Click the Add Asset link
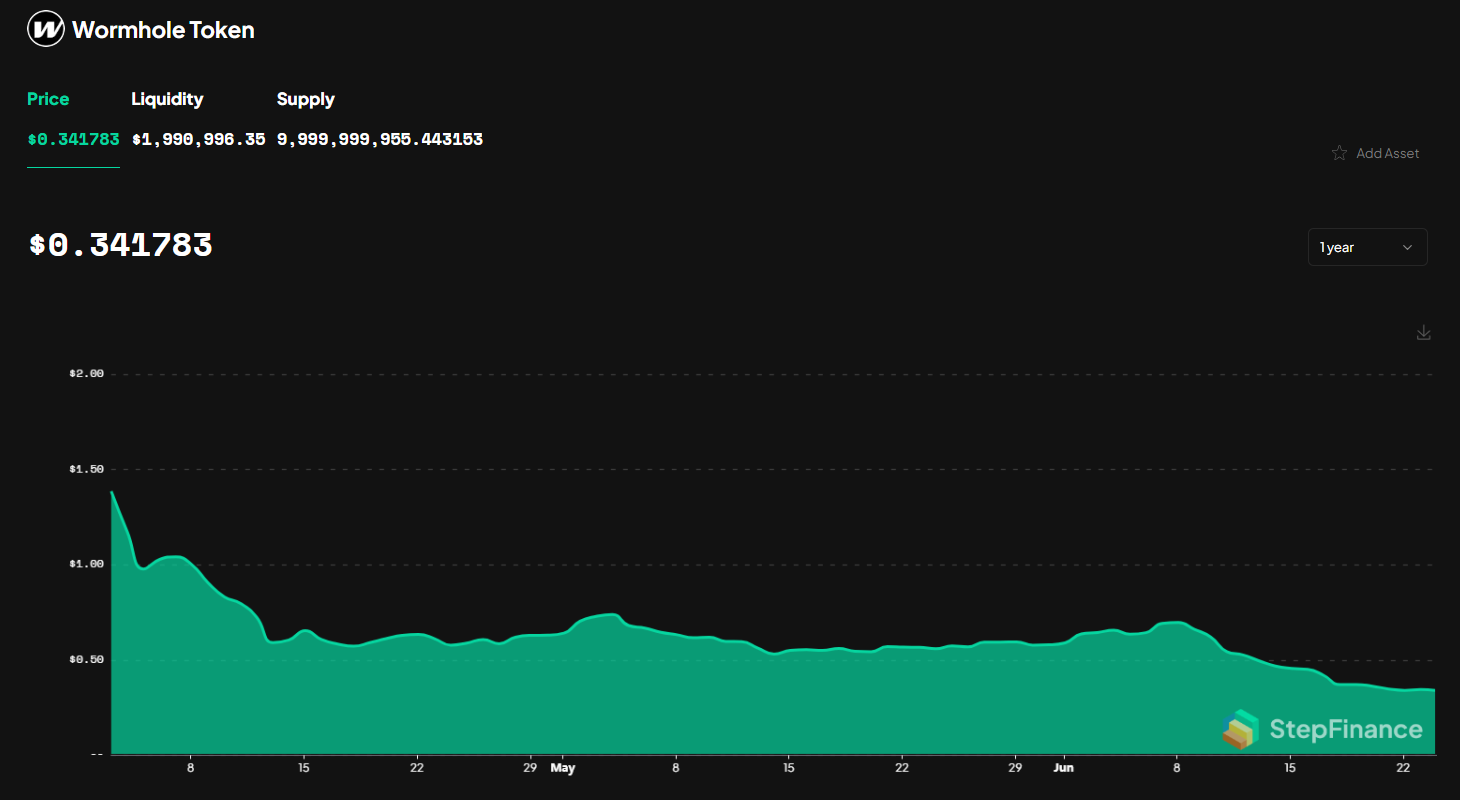Screen dimensions: 1460x800 coord(1387,153)
